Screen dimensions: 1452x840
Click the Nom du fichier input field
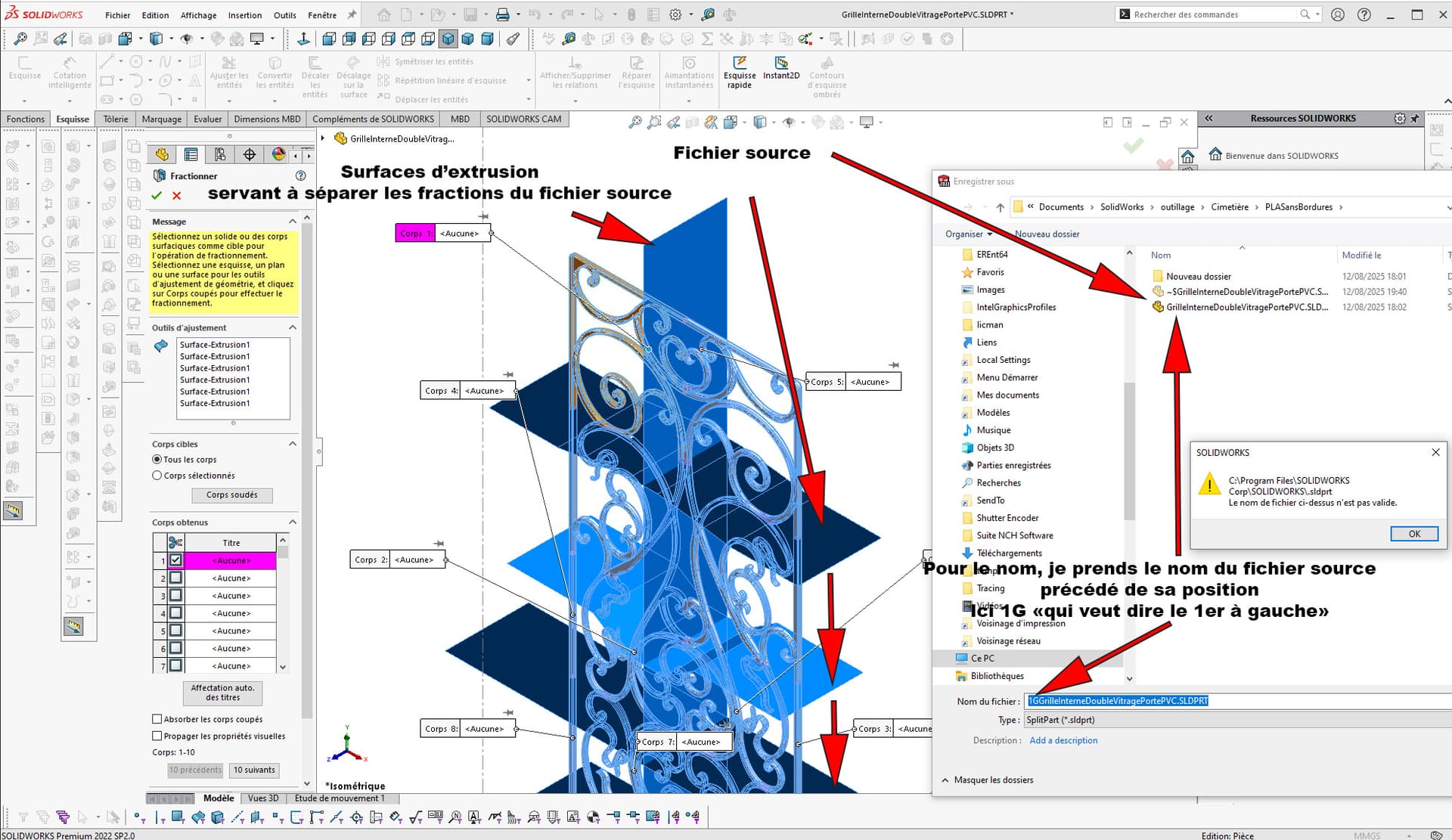(1237, 701)
